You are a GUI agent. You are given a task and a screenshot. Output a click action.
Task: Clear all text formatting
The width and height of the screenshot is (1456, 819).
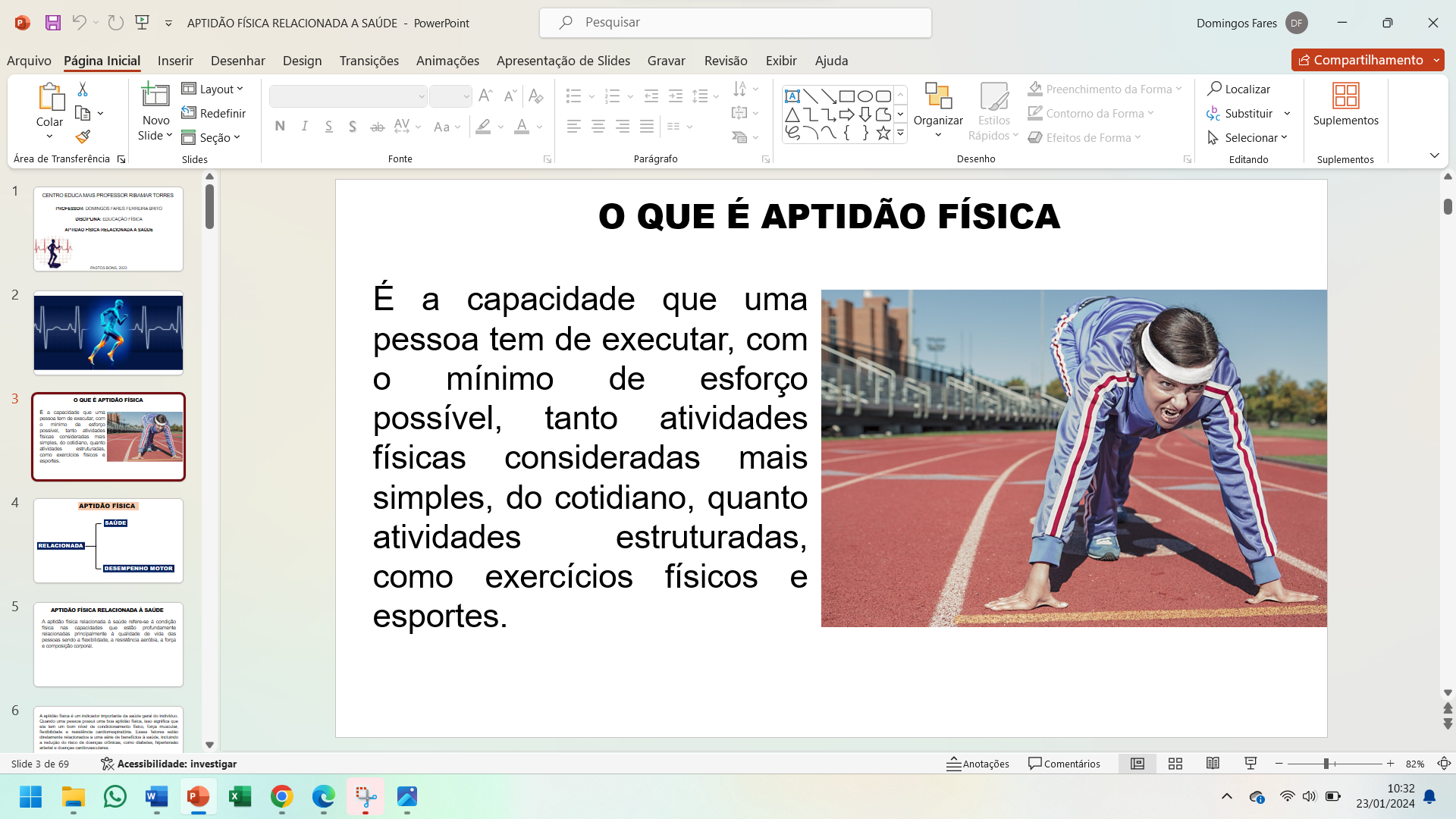pos(536,96)
